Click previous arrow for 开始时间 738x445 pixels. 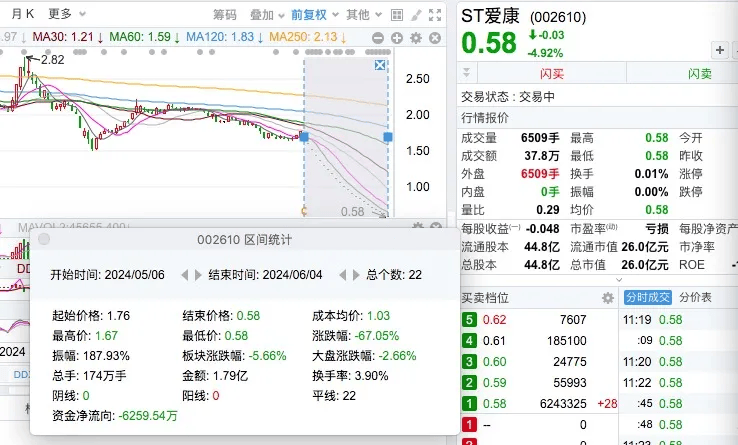pyautogui.click(x=184, y=275)
